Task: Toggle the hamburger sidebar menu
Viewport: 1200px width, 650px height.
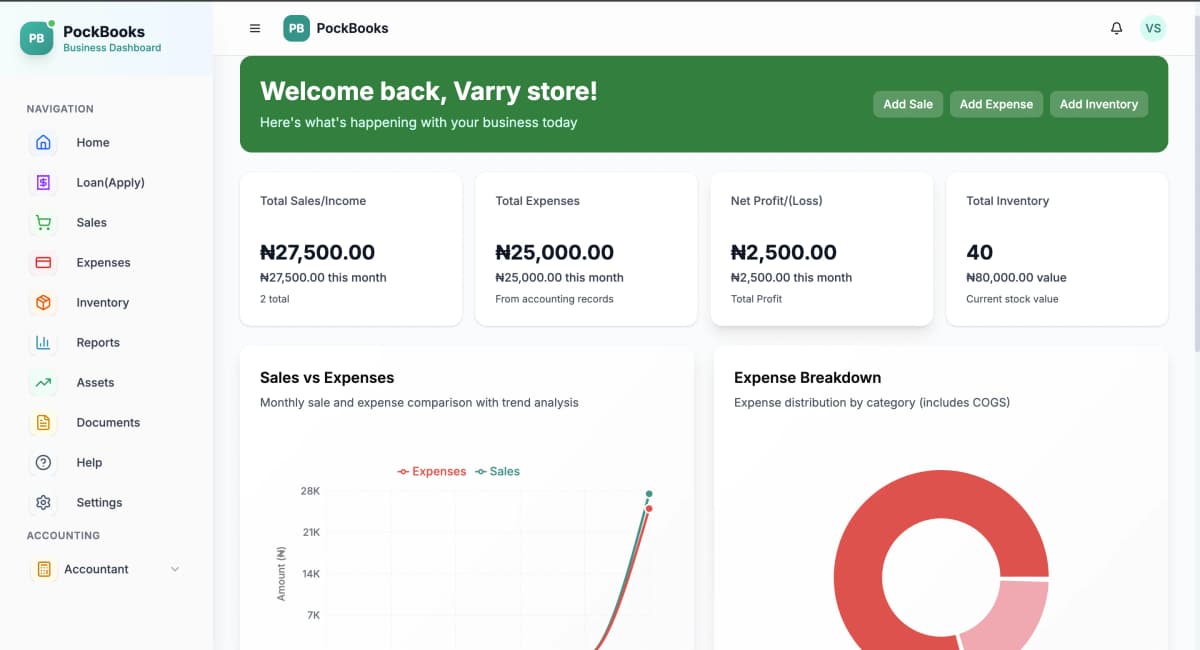Action: pos(255,28)
